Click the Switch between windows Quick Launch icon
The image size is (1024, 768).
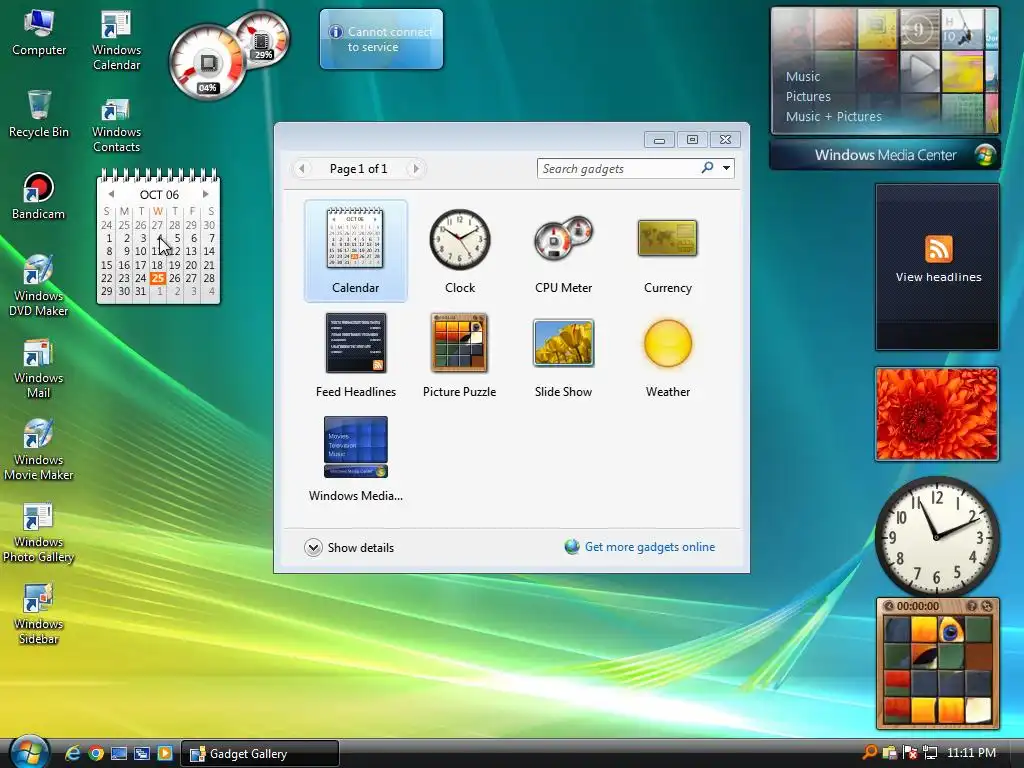[142, 754]
